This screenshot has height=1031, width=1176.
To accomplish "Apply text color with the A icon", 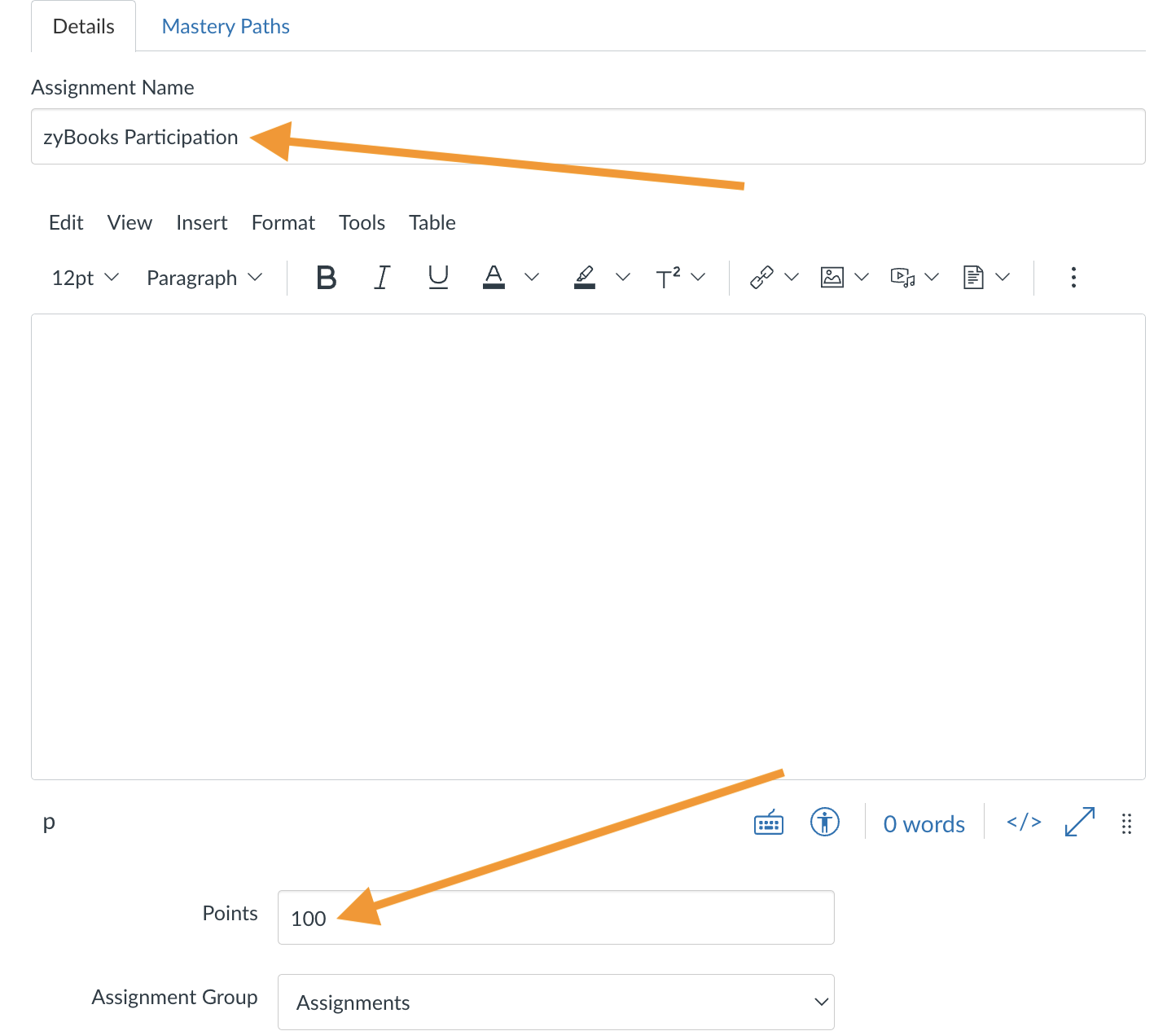I will coord(494,278).
